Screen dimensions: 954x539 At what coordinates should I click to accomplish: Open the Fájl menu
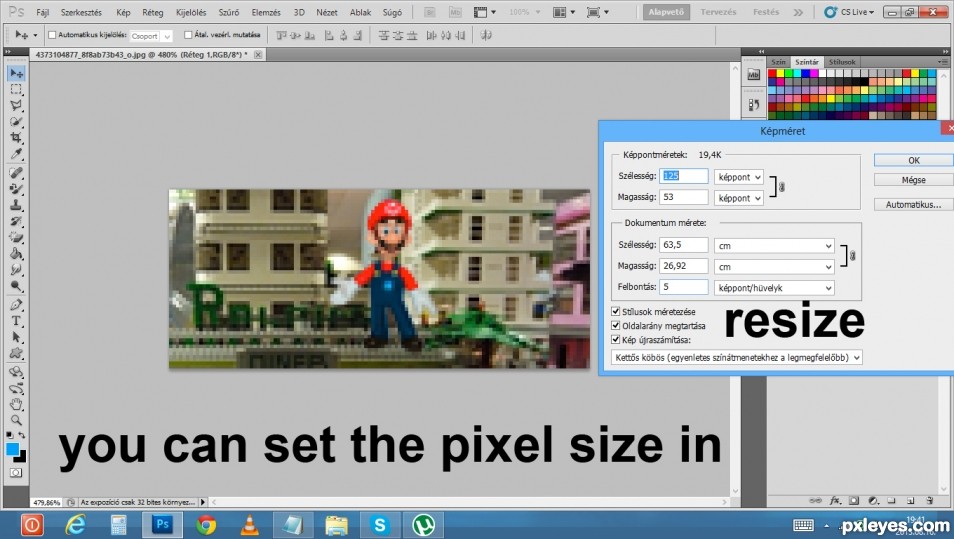43,12
